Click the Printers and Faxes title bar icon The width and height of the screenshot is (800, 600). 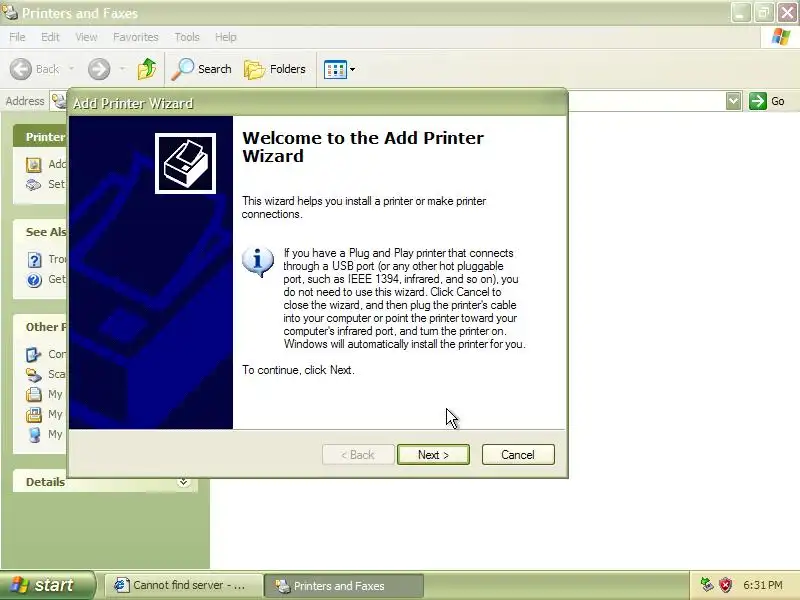(9, 12)
